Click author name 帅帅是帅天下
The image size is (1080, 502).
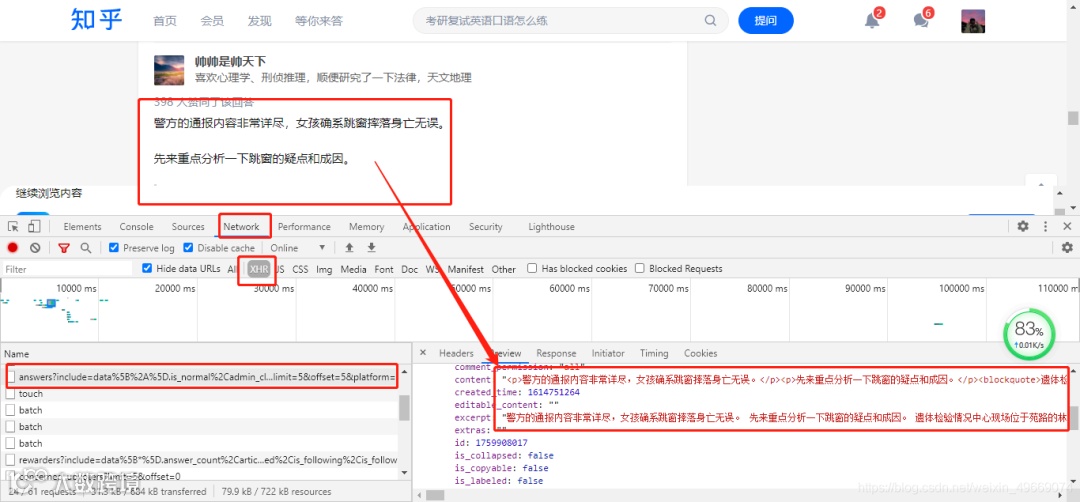pos(230,61)
